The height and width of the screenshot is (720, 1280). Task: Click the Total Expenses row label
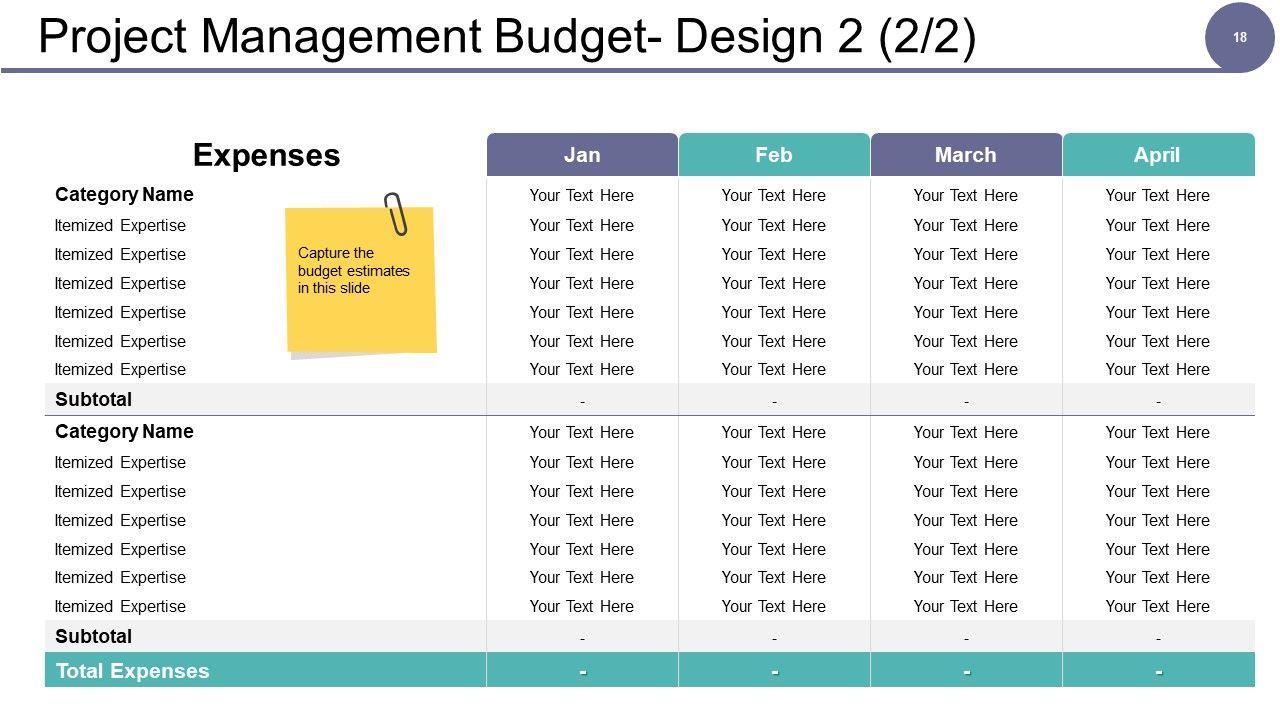click(x=132, y=671)
